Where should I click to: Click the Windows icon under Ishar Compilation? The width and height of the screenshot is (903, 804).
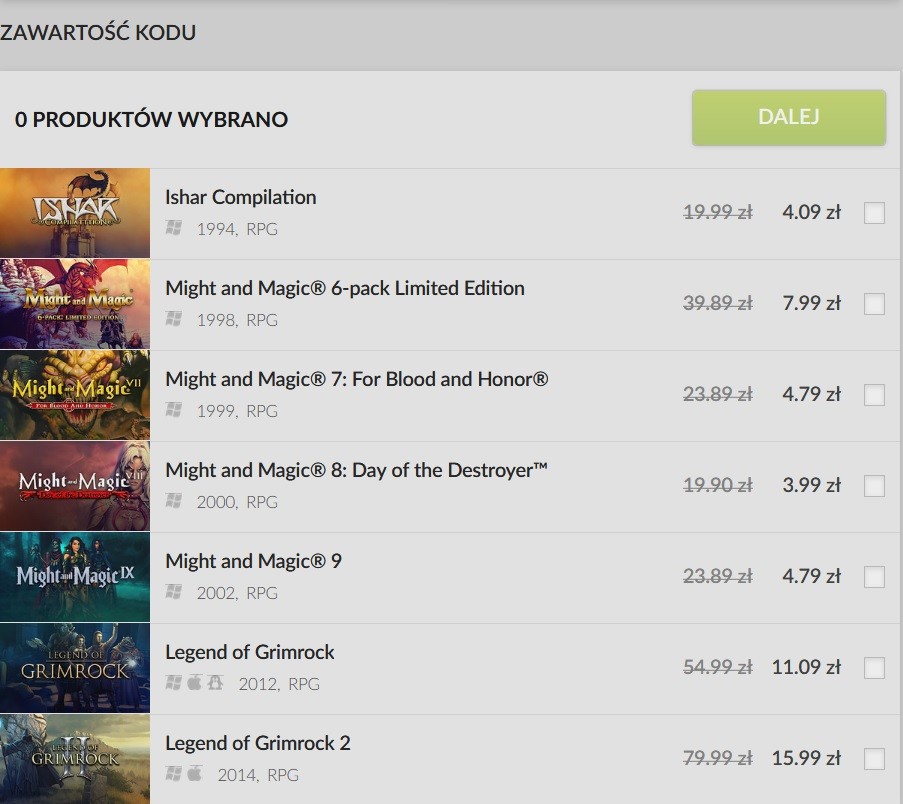tap(173, 228)
